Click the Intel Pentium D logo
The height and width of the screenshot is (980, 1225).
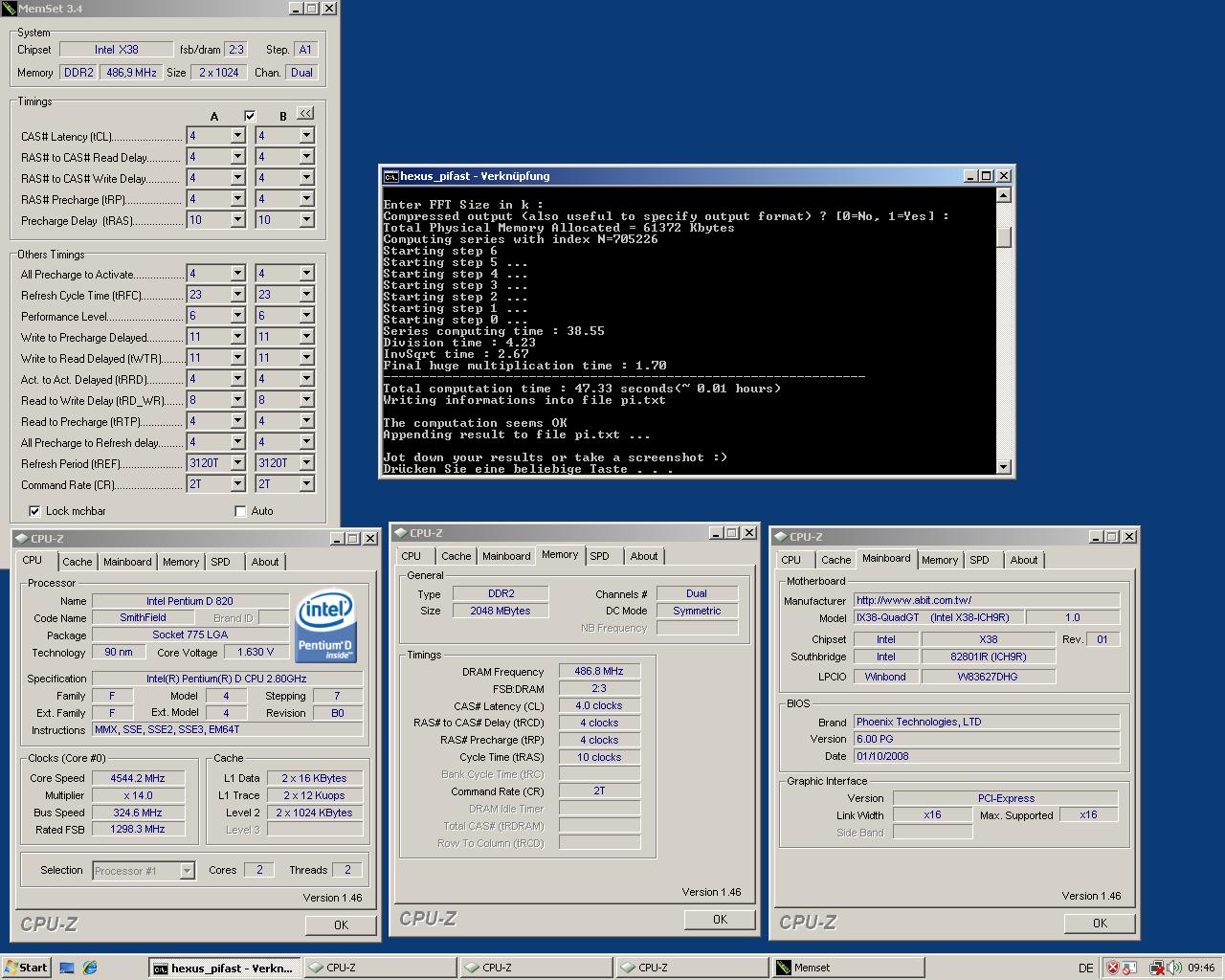click(325, 627)
